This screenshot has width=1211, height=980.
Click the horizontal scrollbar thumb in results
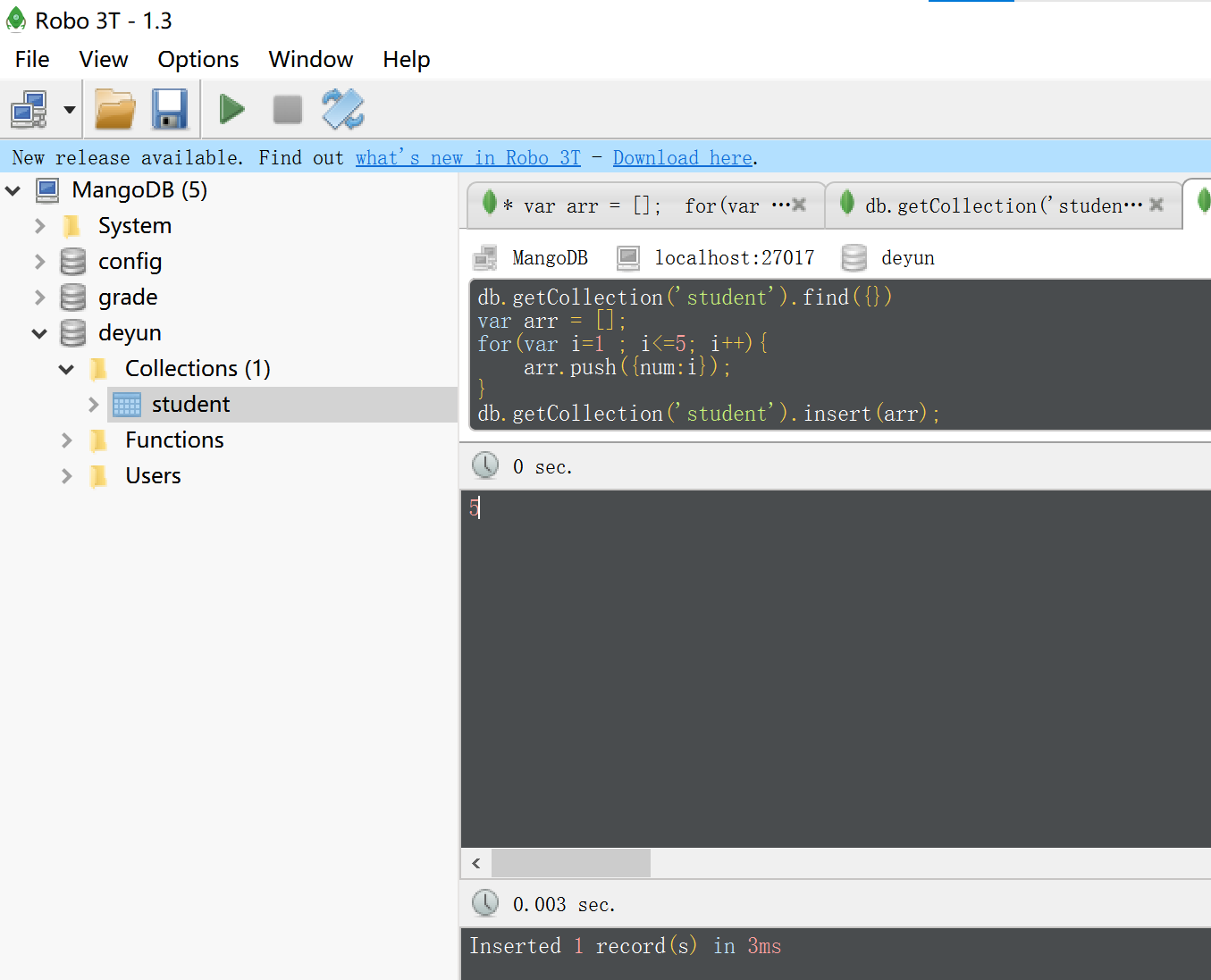coord(571,863)
